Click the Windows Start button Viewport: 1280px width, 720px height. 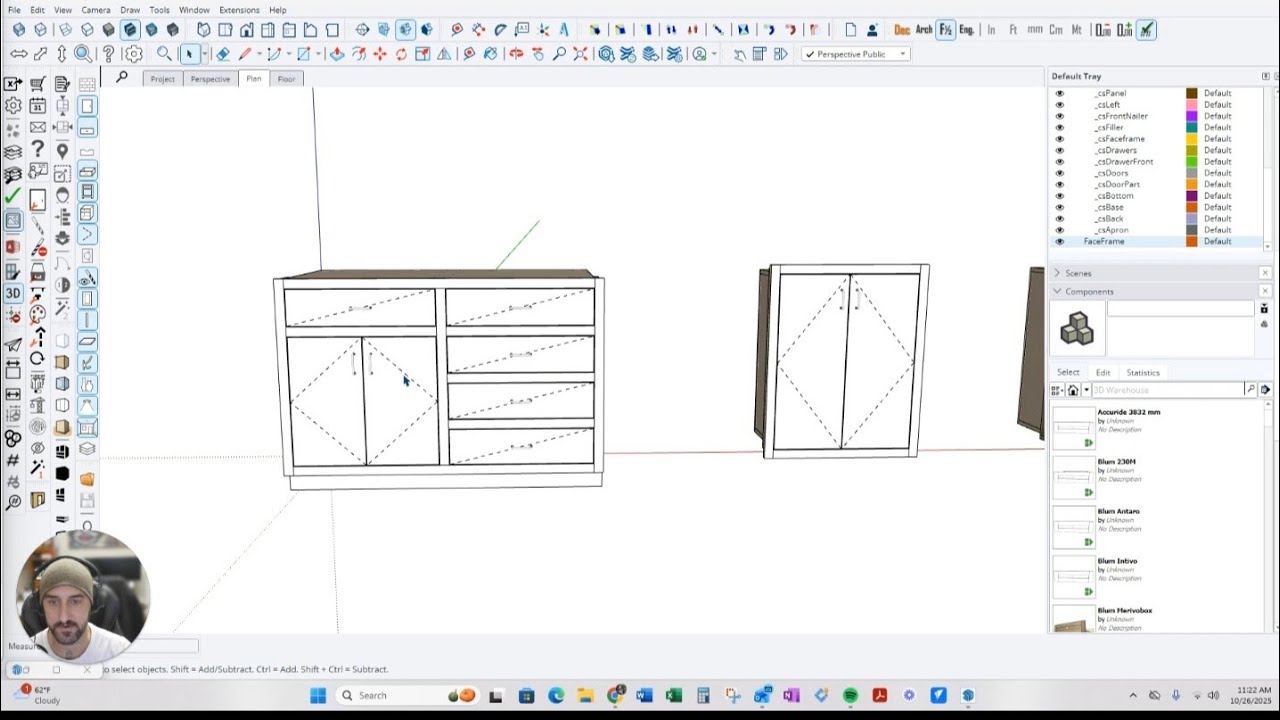[318, 695]
